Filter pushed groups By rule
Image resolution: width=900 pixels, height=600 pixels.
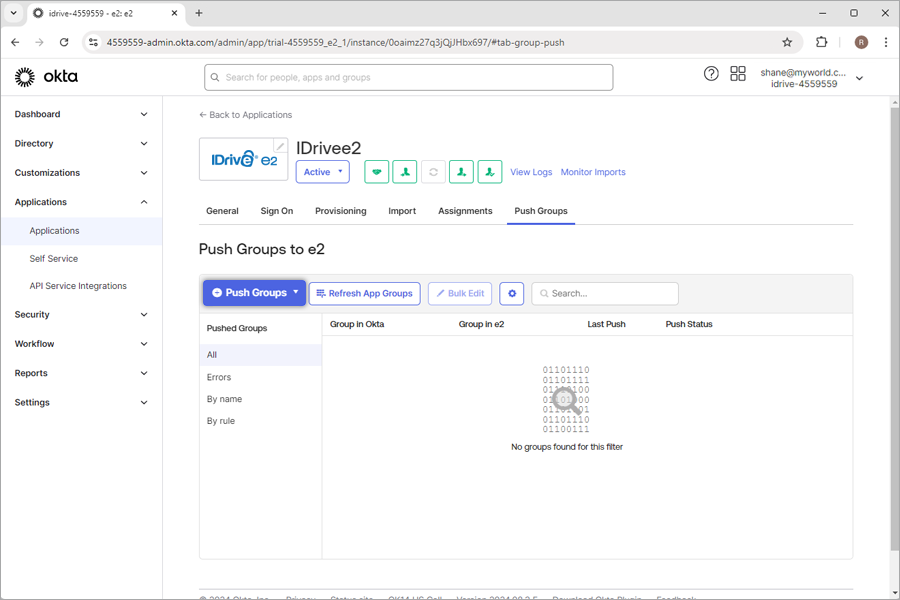click(261, 421)
